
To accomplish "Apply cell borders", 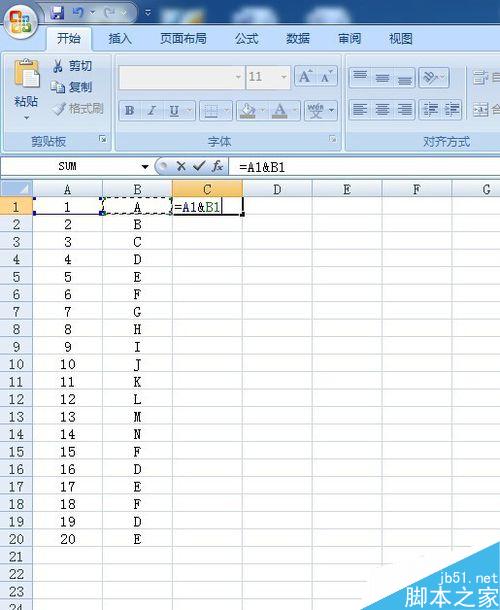I will (211, 111).
